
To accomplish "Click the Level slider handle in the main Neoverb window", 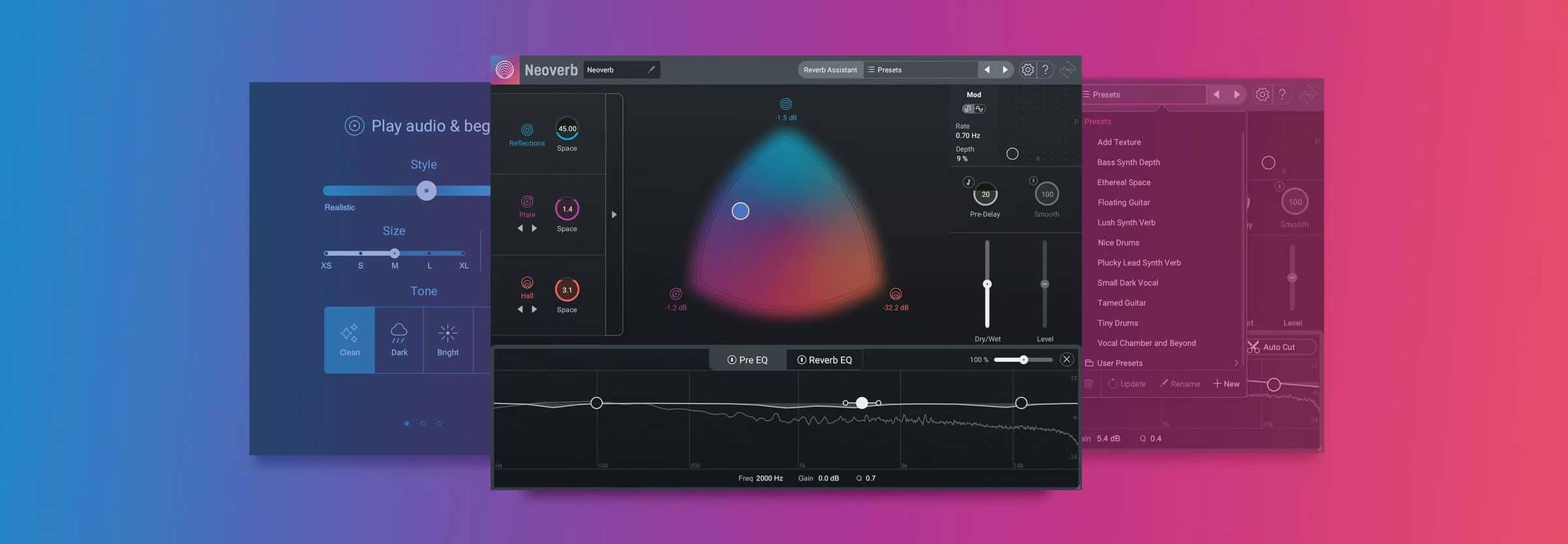I will (1045, 284).
